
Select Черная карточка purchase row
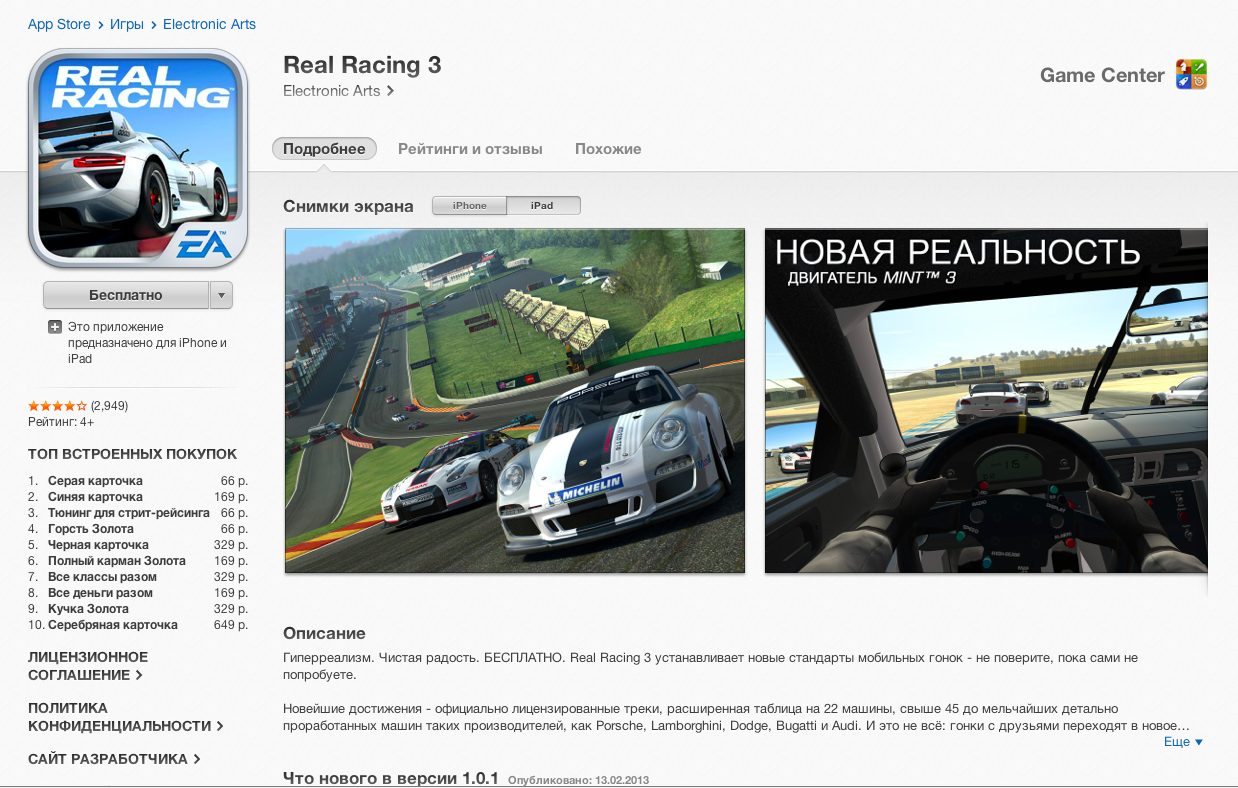138,545
